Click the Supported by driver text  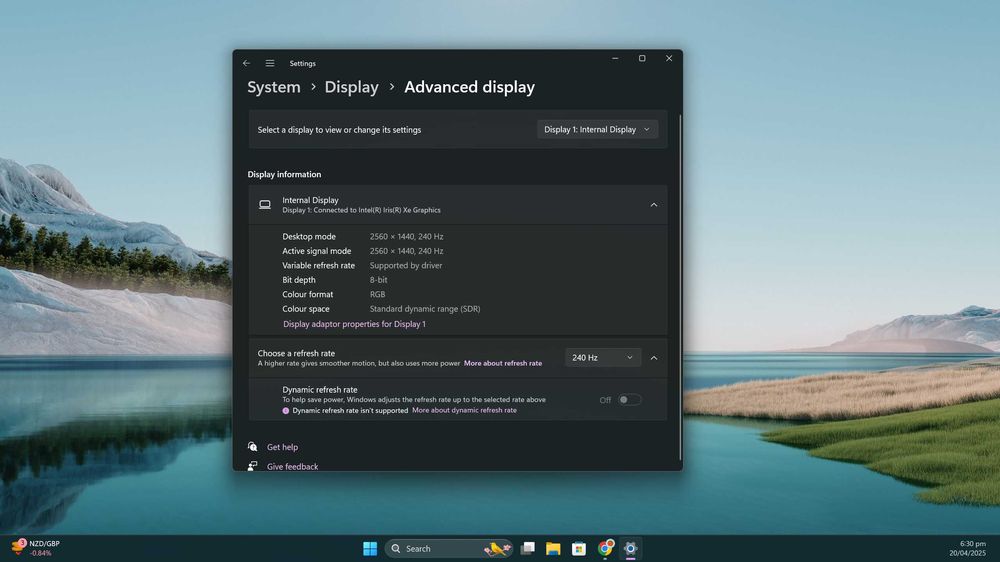406,265
